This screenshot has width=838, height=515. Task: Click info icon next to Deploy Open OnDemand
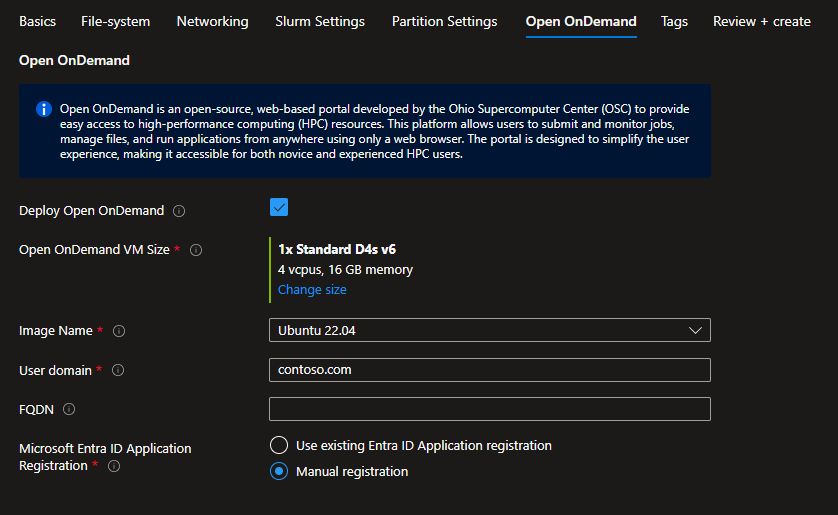(179, 211)
